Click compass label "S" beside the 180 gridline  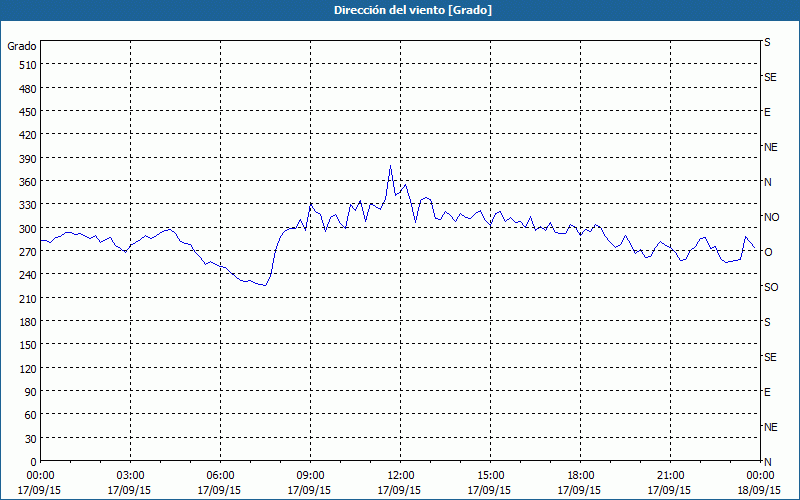767,322
